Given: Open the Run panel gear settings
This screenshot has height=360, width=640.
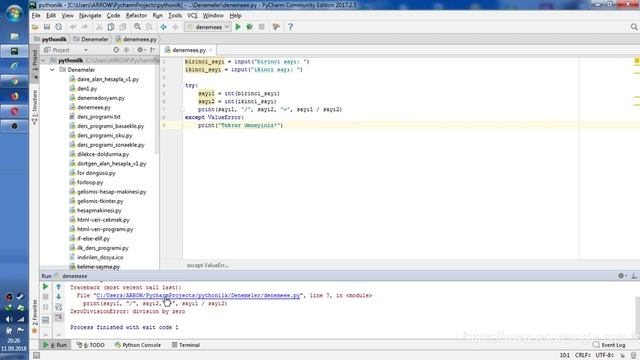Looking at the screenshot, I should click(x=622, y=276).
